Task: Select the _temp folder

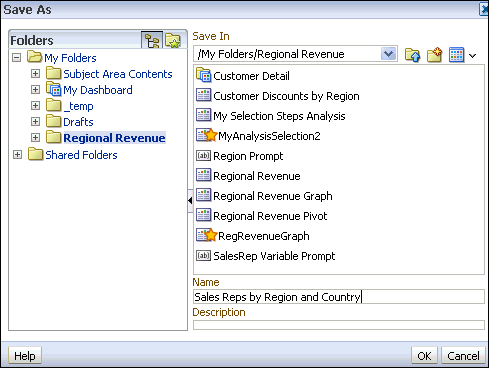Action: (78, 106)
